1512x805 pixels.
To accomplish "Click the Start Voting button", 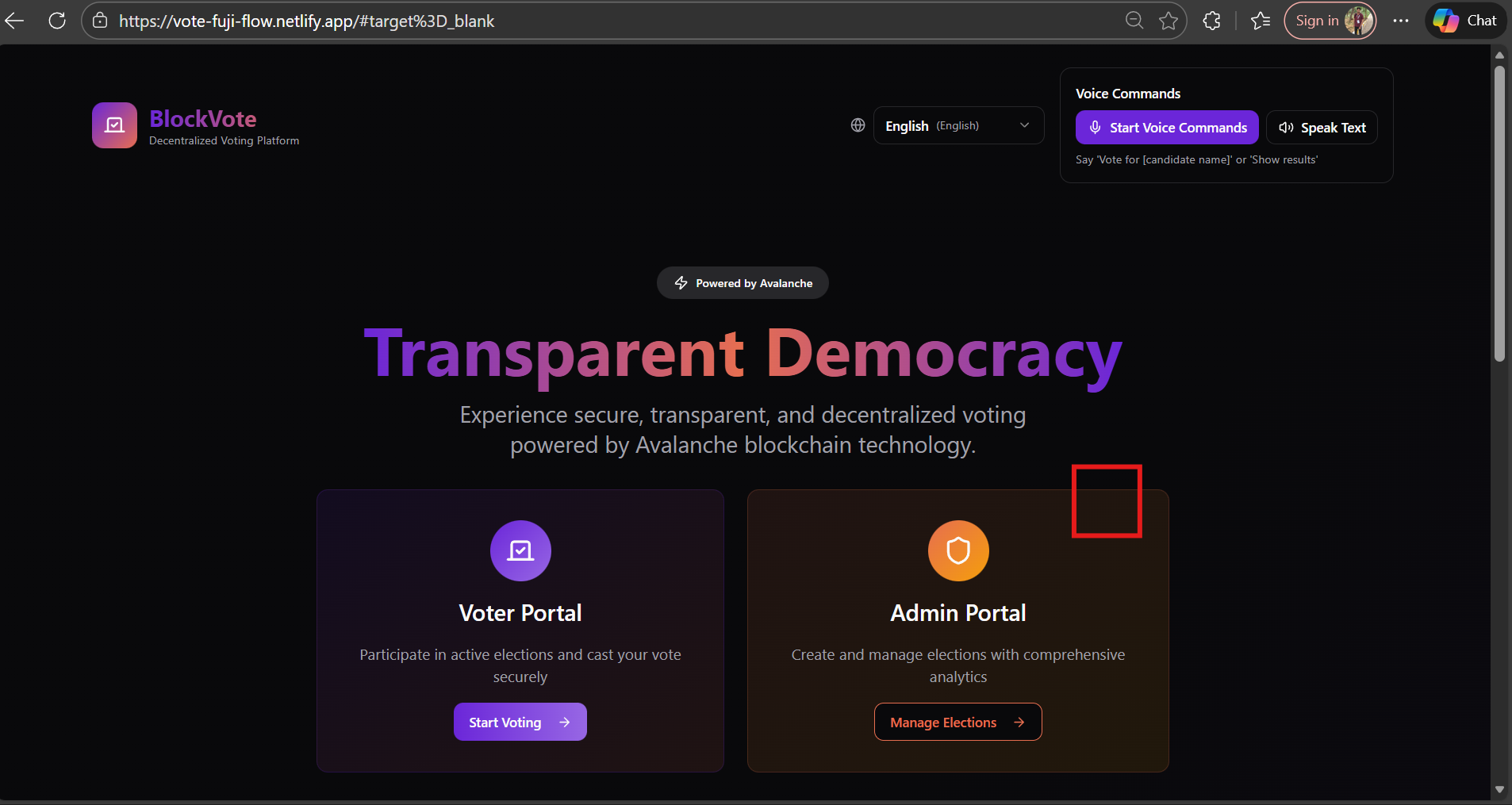I will (520, 722).
